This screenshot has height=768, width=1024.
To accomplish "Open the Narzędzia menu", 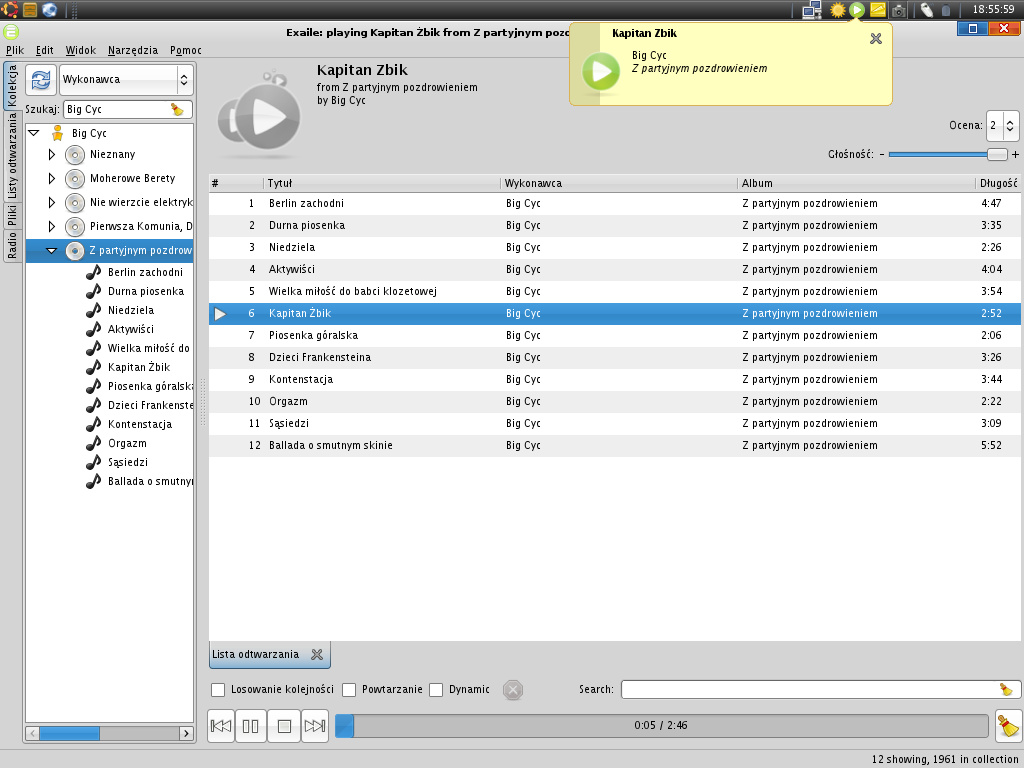I will point(133,50).
